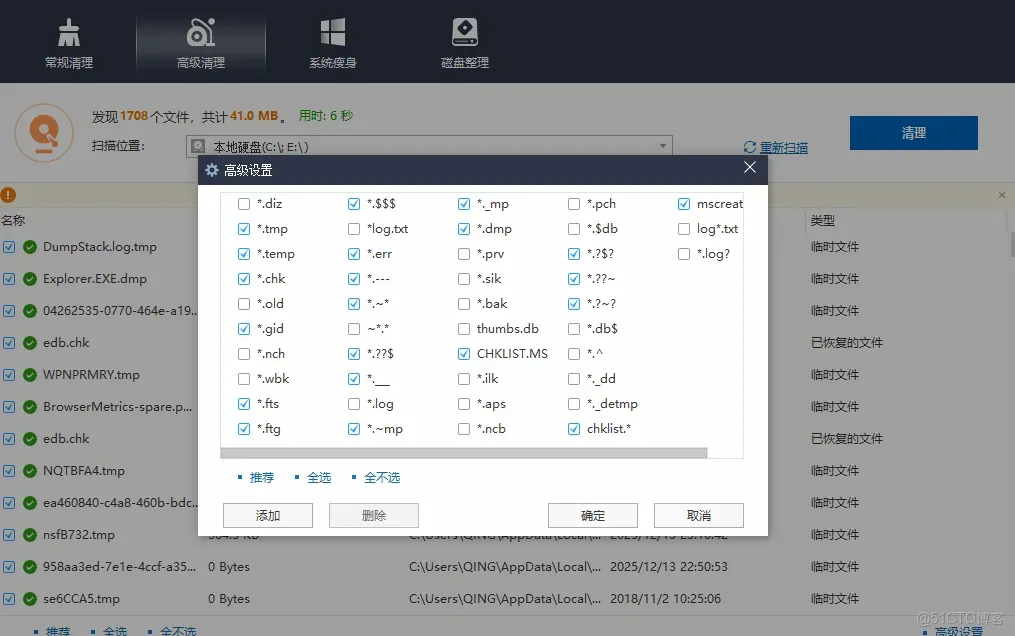Click the circular scan magnifier icon
The image size is (1015, 636).
point(44,133)
